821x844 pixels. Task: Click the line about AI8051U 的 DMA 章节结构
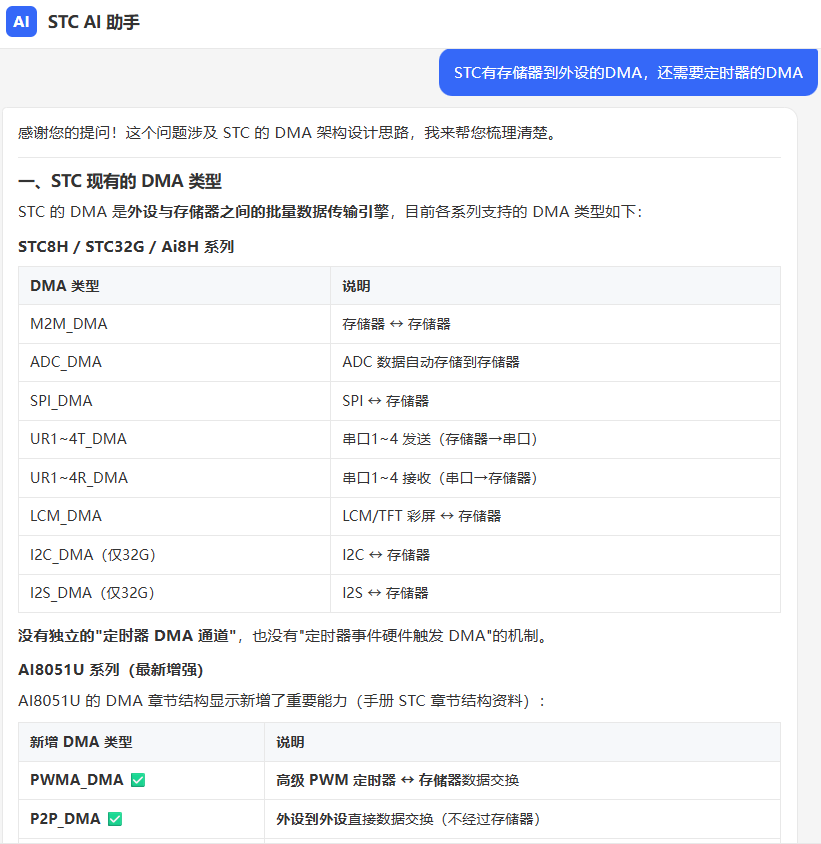[282, 701]
